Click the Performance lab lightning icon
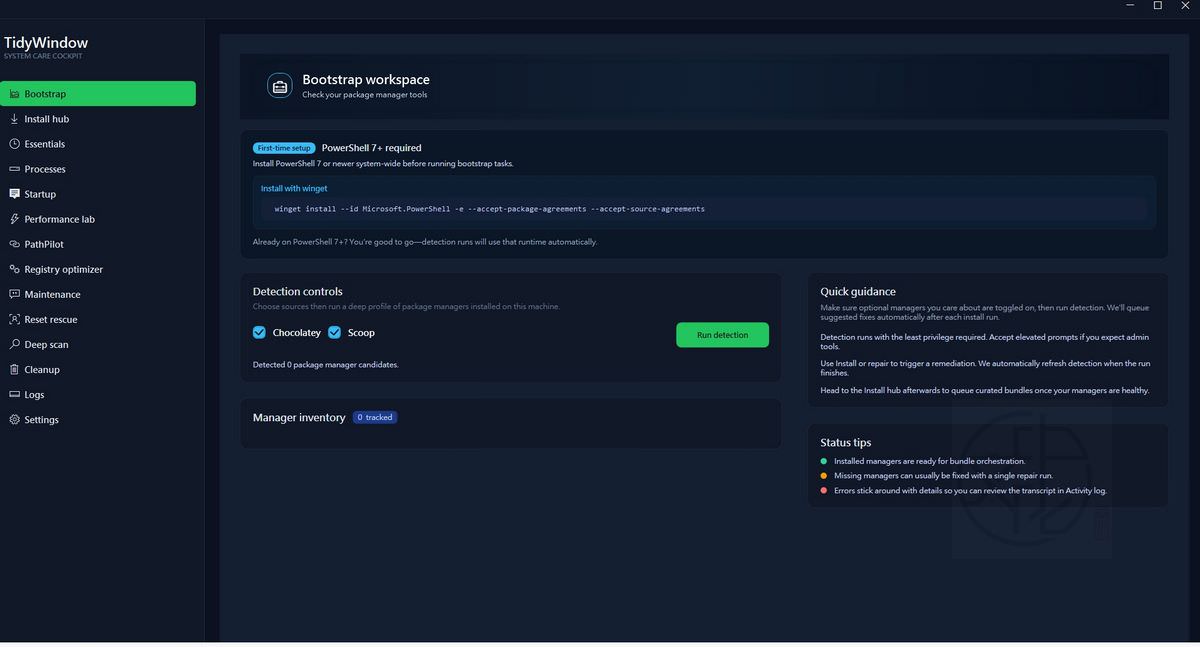Screen dimensions: 1200x647 (x=15, y=219)
